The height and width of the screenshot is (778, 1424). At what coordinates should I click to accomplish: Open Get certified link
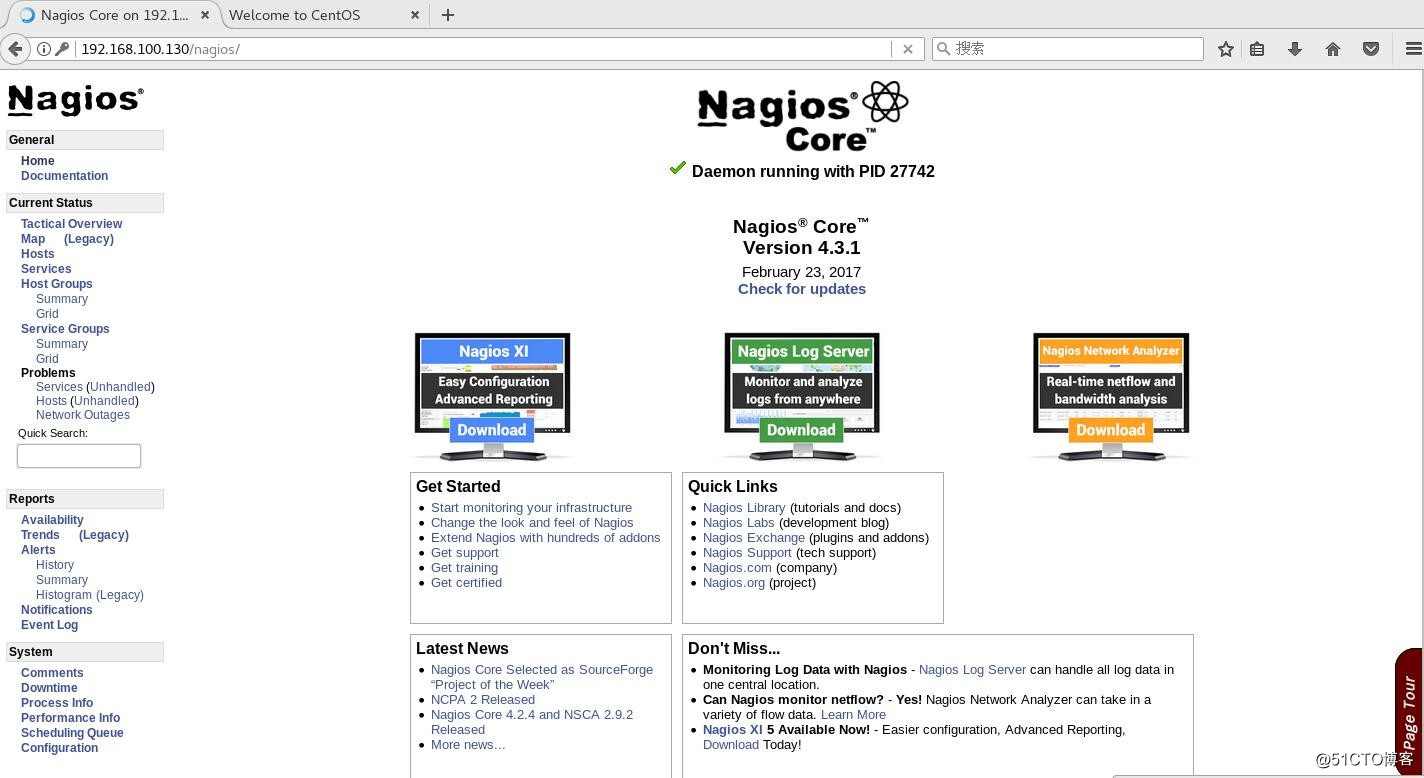466,583
